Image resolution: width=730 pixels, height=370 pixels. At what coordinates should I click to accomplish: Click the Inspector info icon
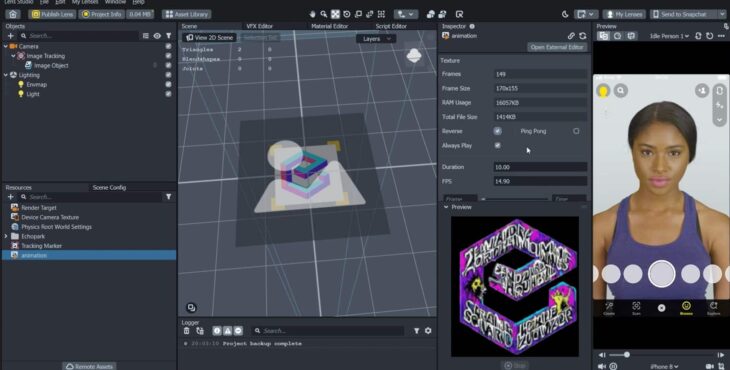[472, 27]
